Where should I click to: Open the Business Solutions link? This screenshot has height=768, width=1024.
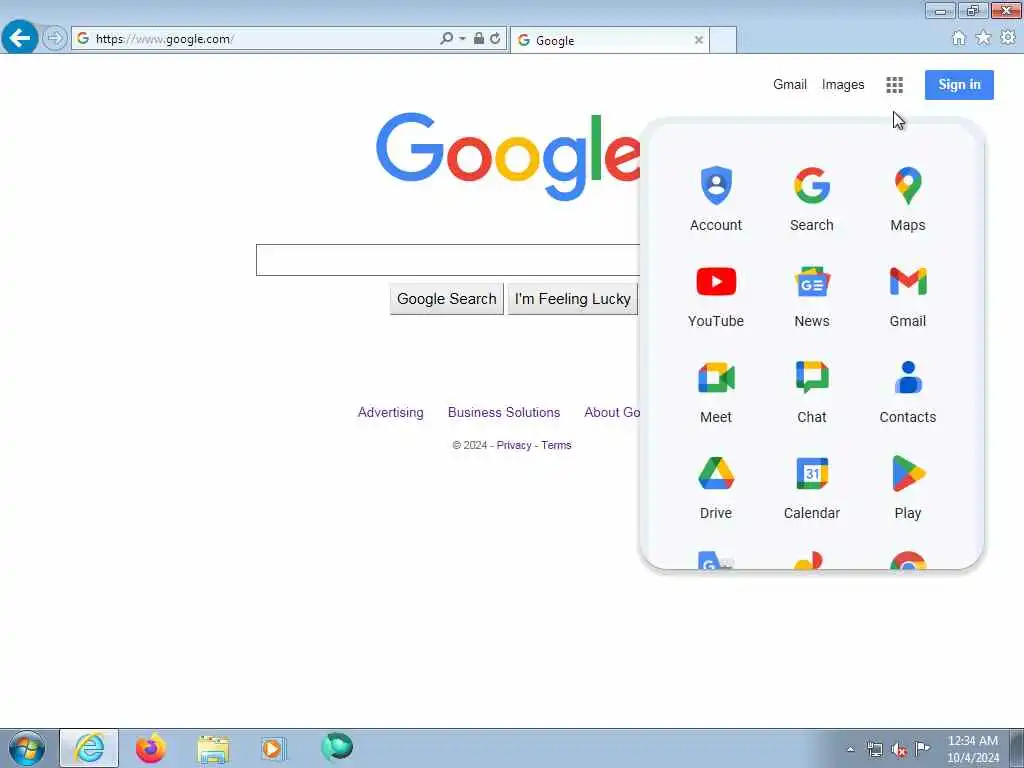click(504, 413)
